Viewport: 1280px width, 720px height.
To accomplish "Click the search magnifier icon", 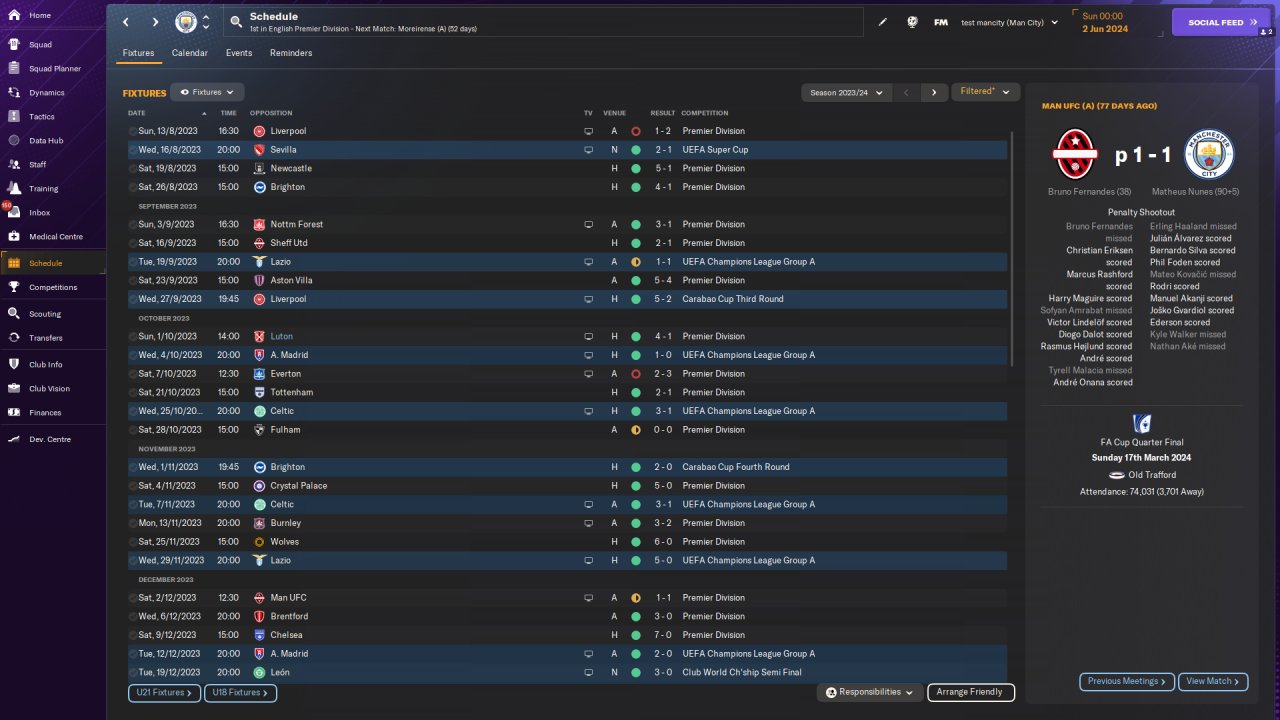I will 235,22.
